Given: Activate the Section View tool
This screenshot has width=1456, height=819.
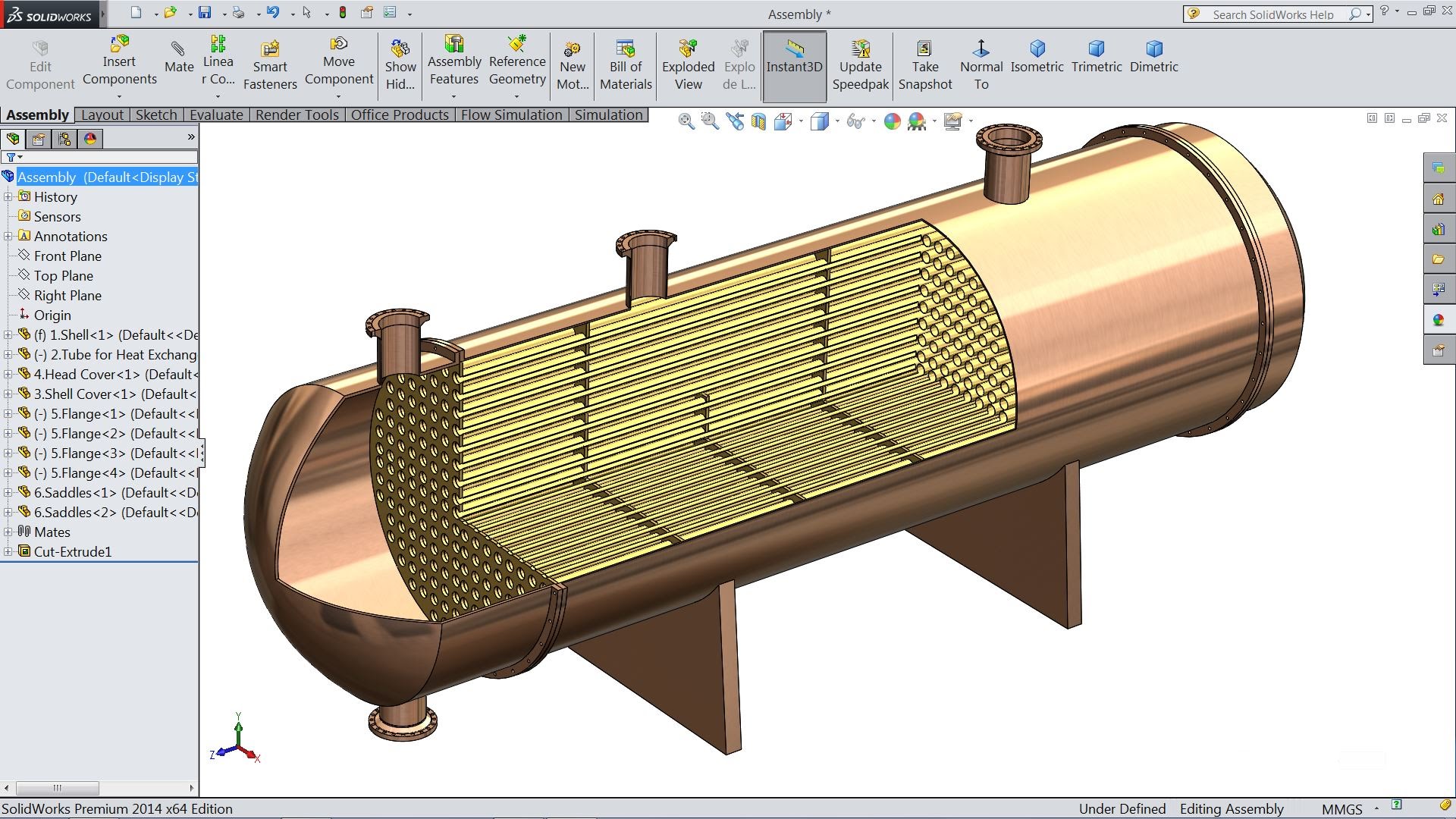Looking at the screenshot, I should click(x=758, y=121).
